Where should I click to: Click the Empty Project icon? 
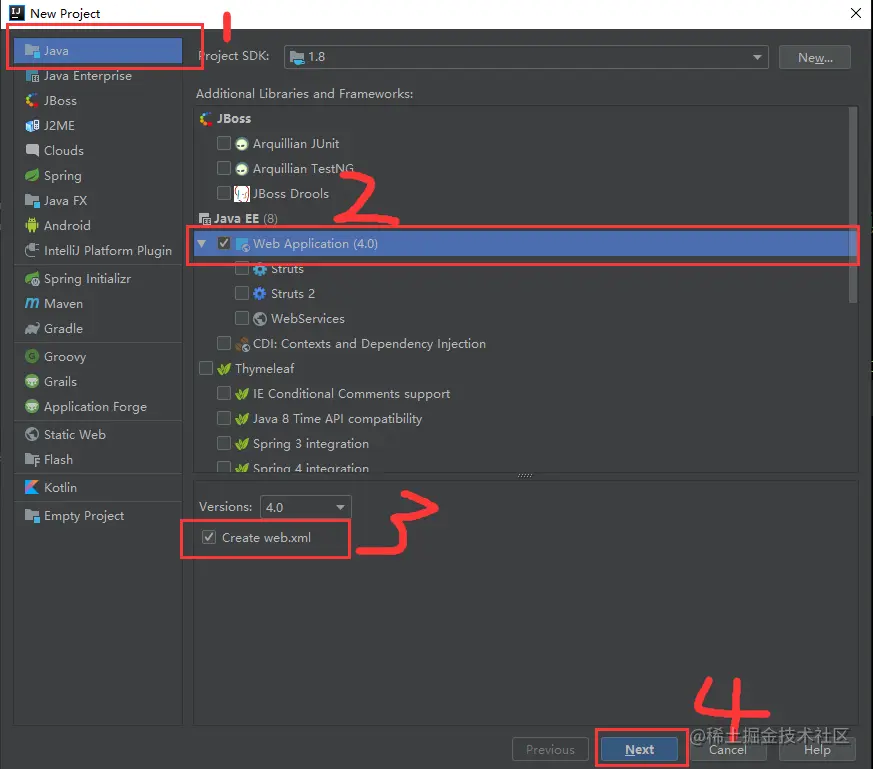pos(32,516)
